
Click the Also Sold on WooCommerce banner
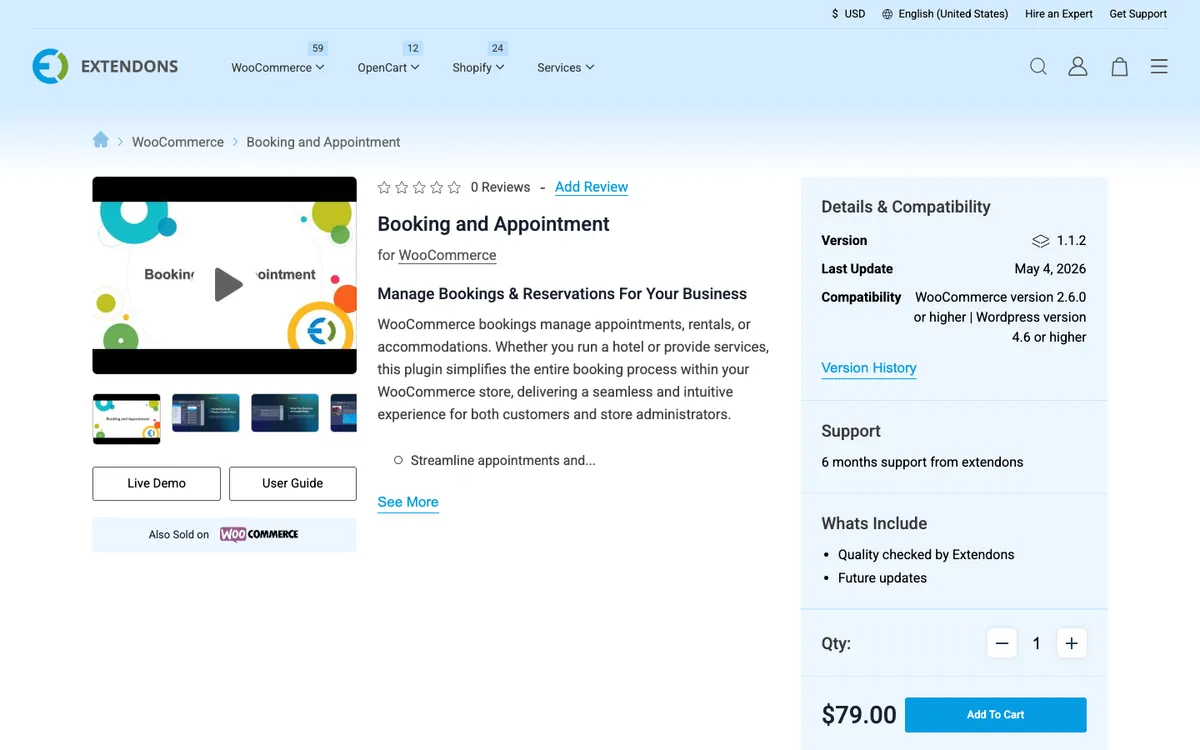pos(224,534)
